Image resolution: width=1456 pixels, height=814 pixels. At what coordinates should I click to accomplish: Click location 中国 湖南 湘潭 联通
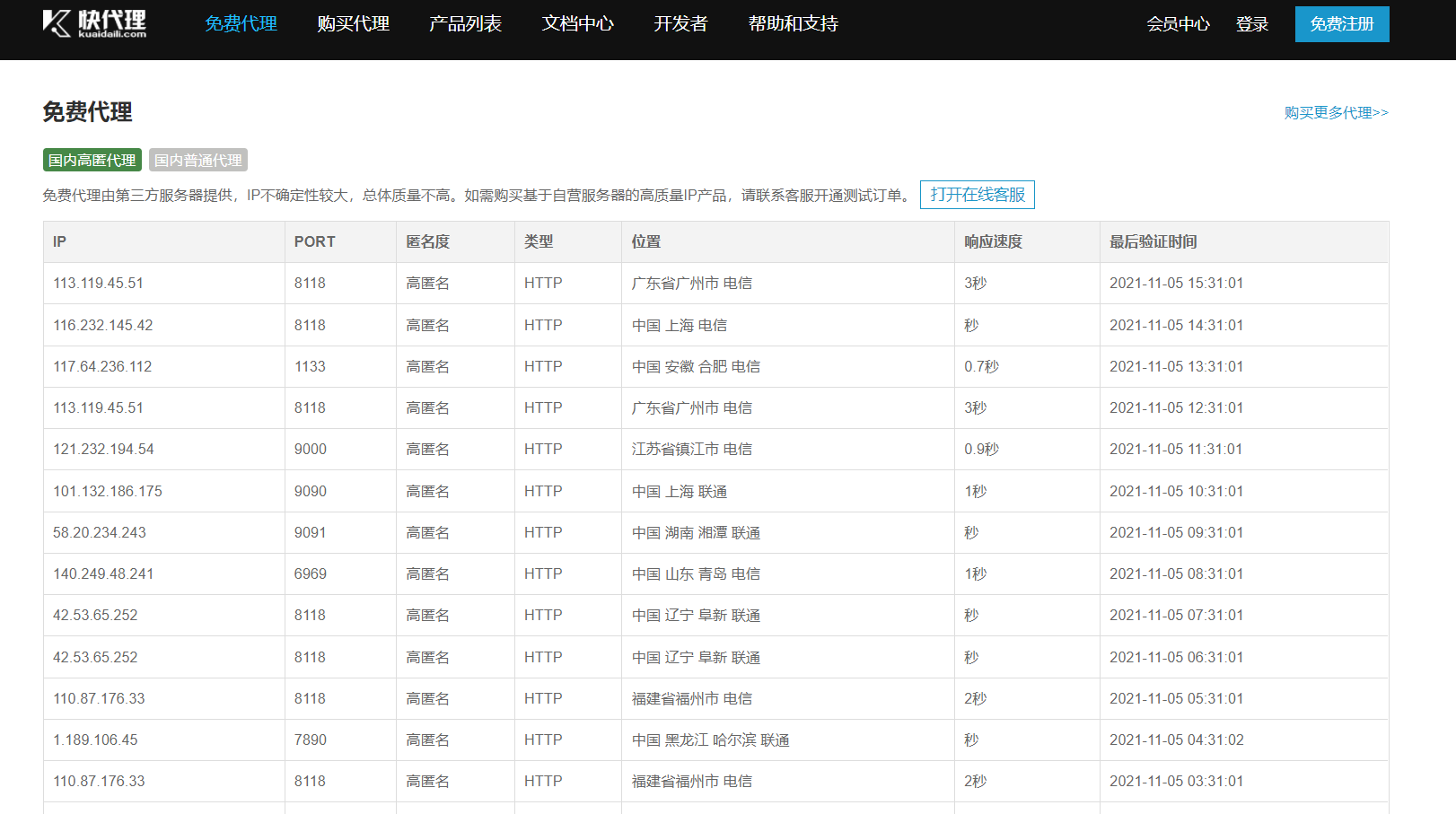click(x=696, y=532)
